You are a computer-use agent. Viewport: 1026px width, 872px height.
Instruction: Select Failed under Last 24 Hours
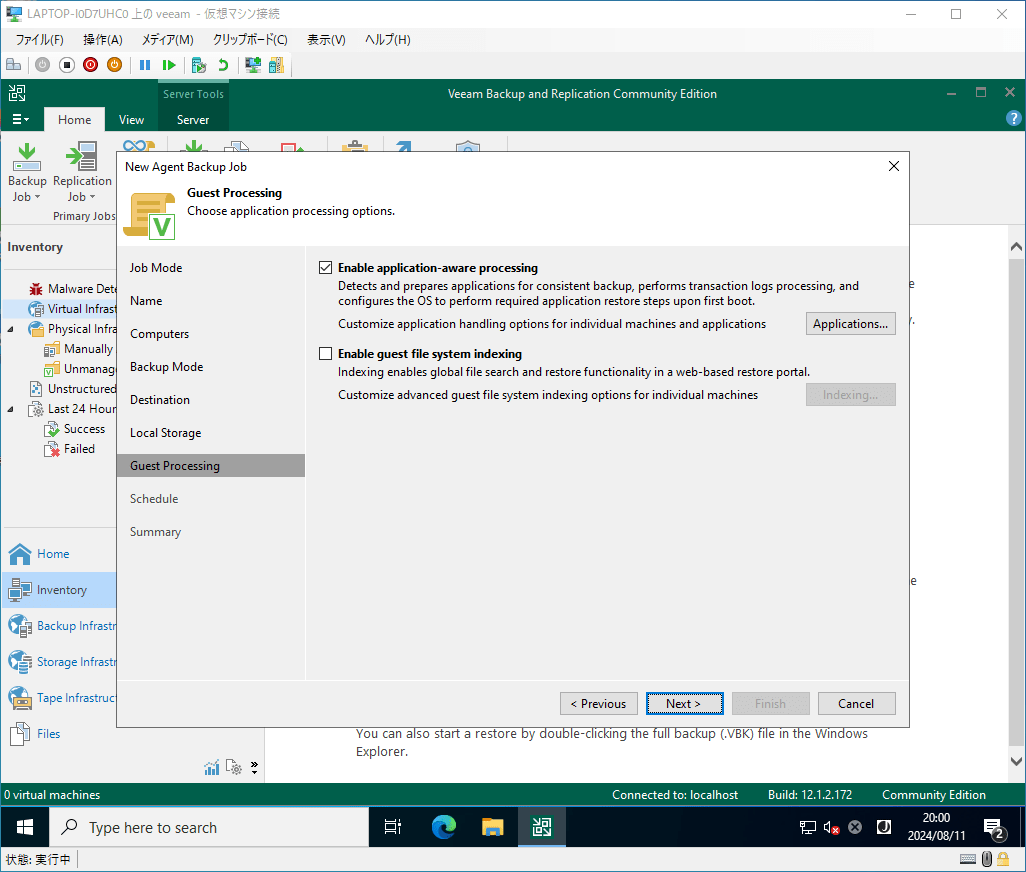click(69, 449)
